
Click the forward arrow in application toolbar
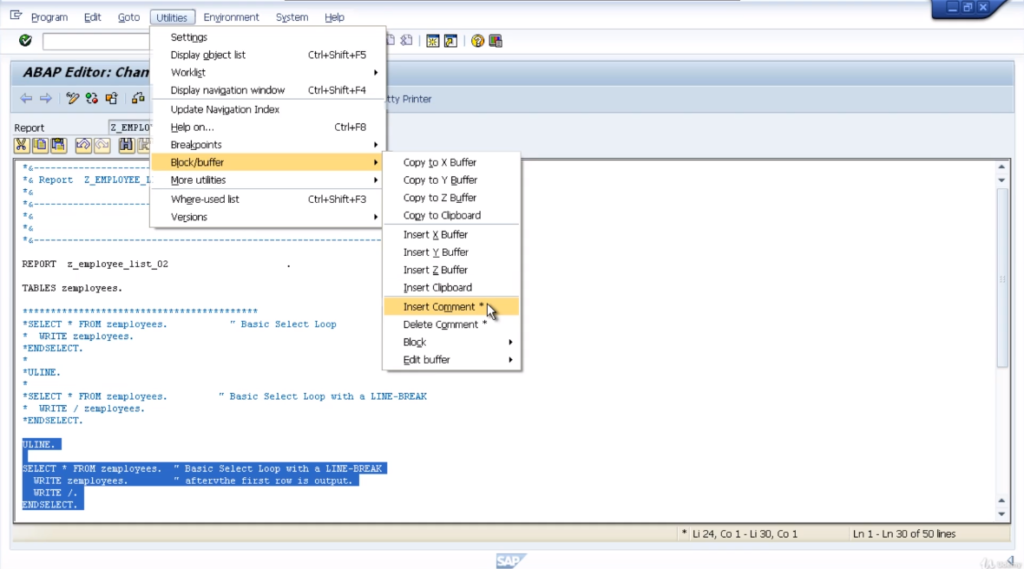point(46,99)
